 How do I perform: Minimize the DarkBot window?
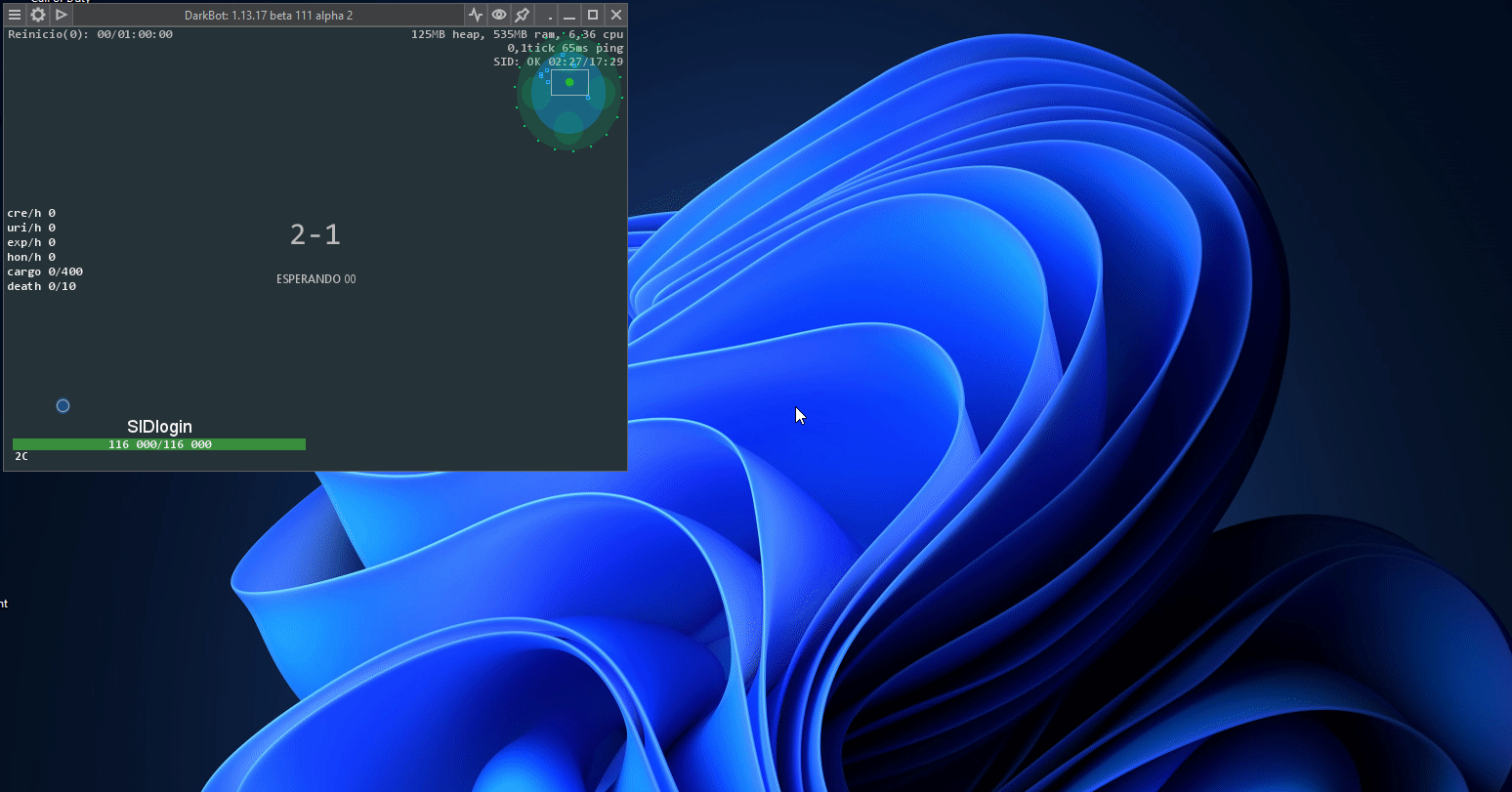click(569, 15)
